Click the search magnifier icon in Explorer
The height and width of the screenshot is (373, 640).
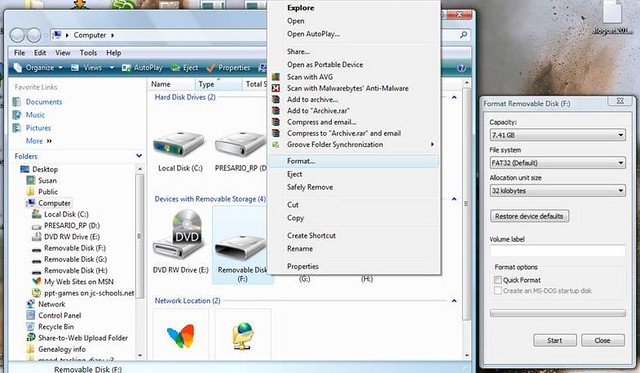[x=463, y=35]
